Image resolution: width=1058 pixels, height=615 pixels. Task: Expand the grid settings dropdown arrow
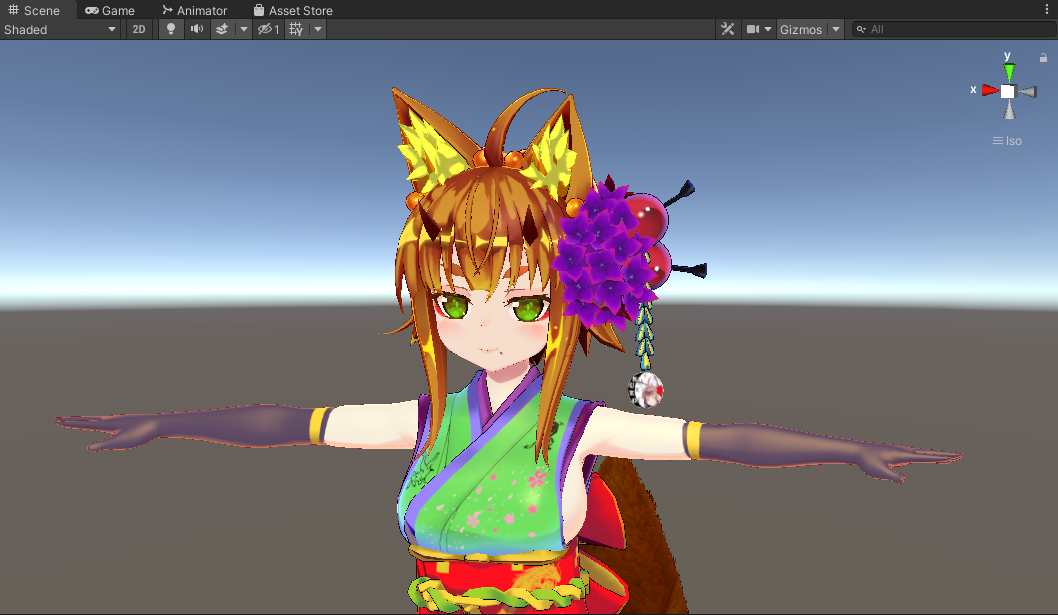click(318, 29)
